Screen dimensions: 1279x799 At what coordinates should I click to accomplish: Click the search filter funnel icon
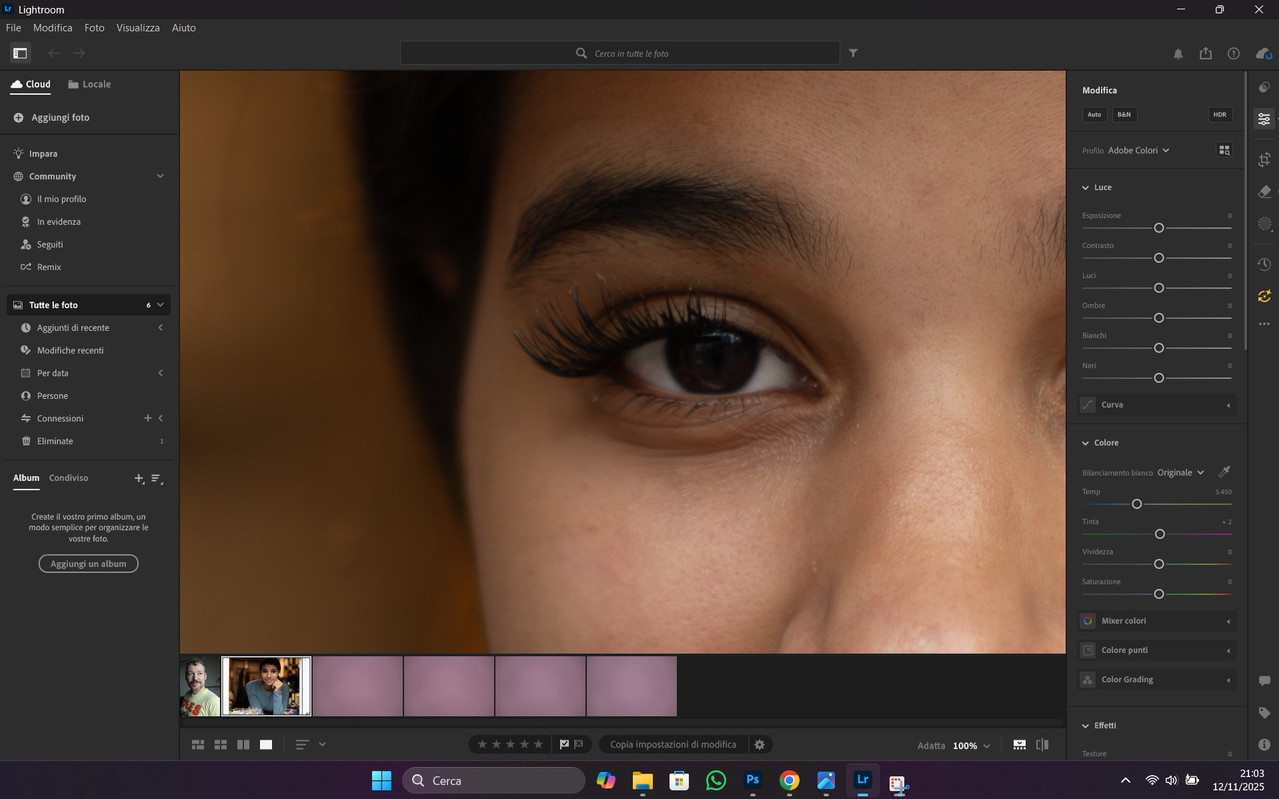pyautogui.click(x=853, y=53)
